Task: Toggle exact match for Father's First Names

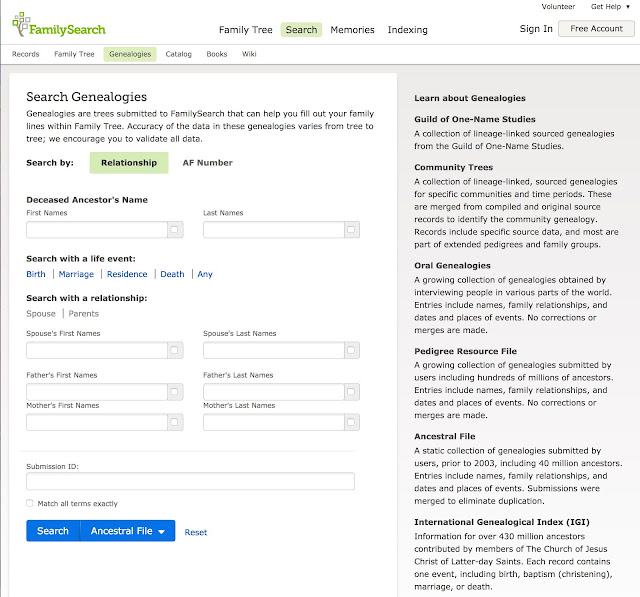Action: pyautogui.click(x=175, y=392)
